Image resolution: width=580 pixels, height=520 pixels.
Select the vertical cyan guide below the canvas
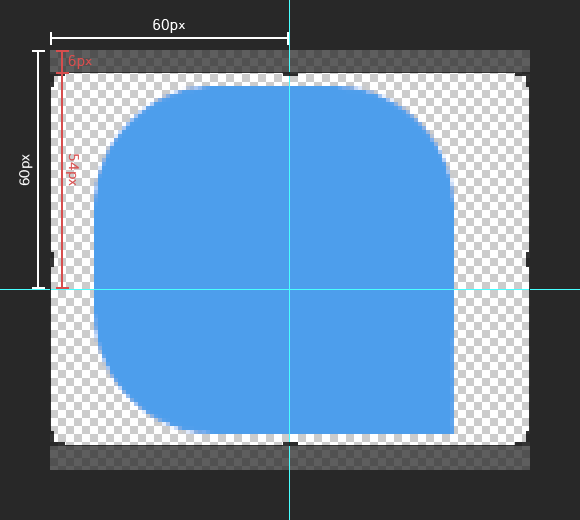(x=290, y=495)
